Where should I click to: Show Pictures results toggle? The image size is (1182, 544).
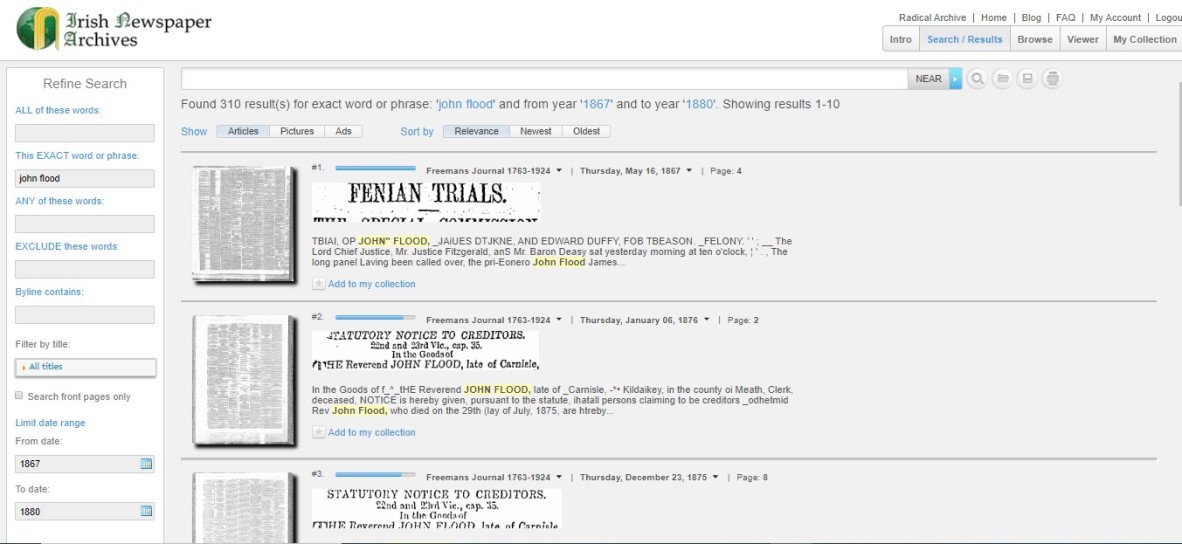tap(297, 131)
